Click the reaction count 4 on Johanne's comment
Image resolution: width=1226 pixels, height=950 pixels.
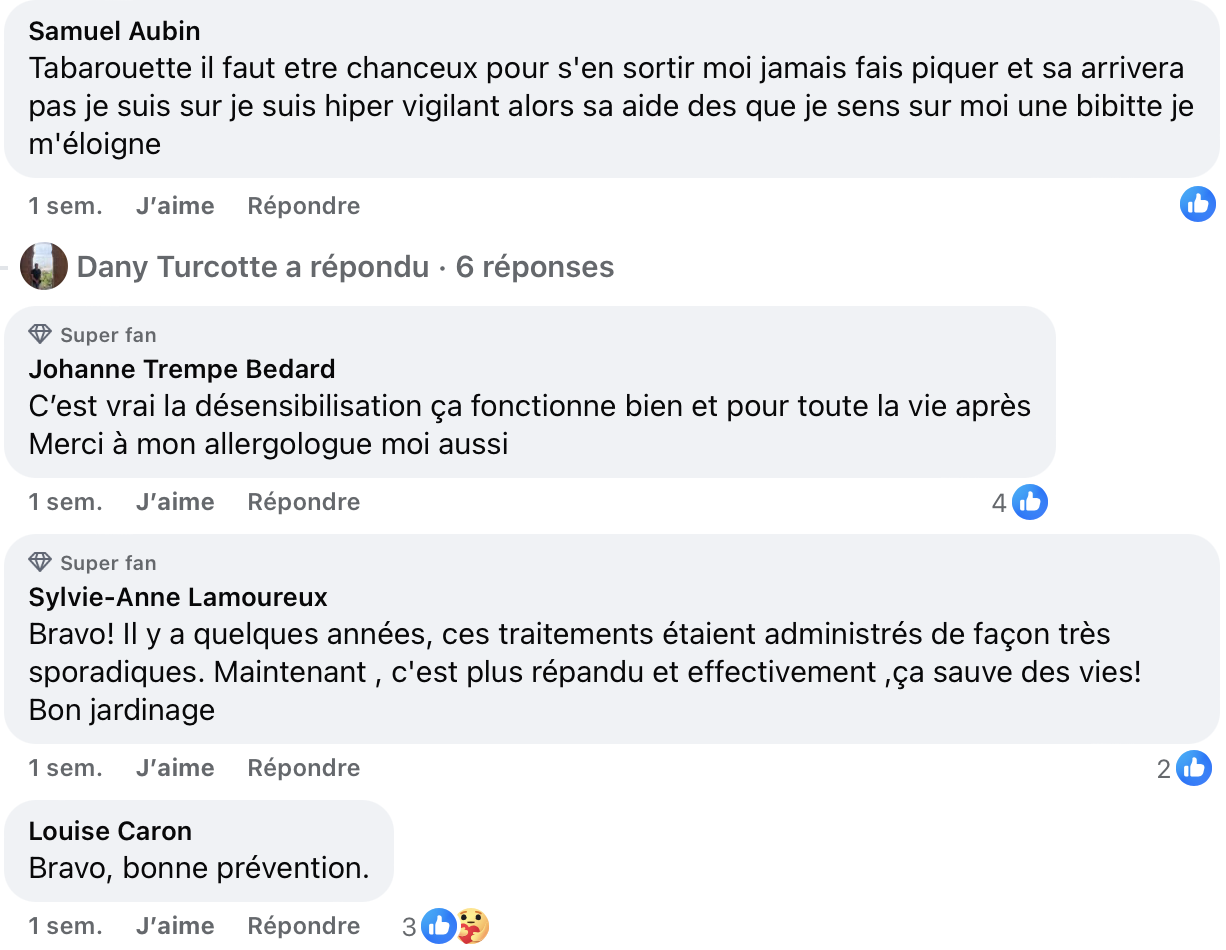point(998,501)
